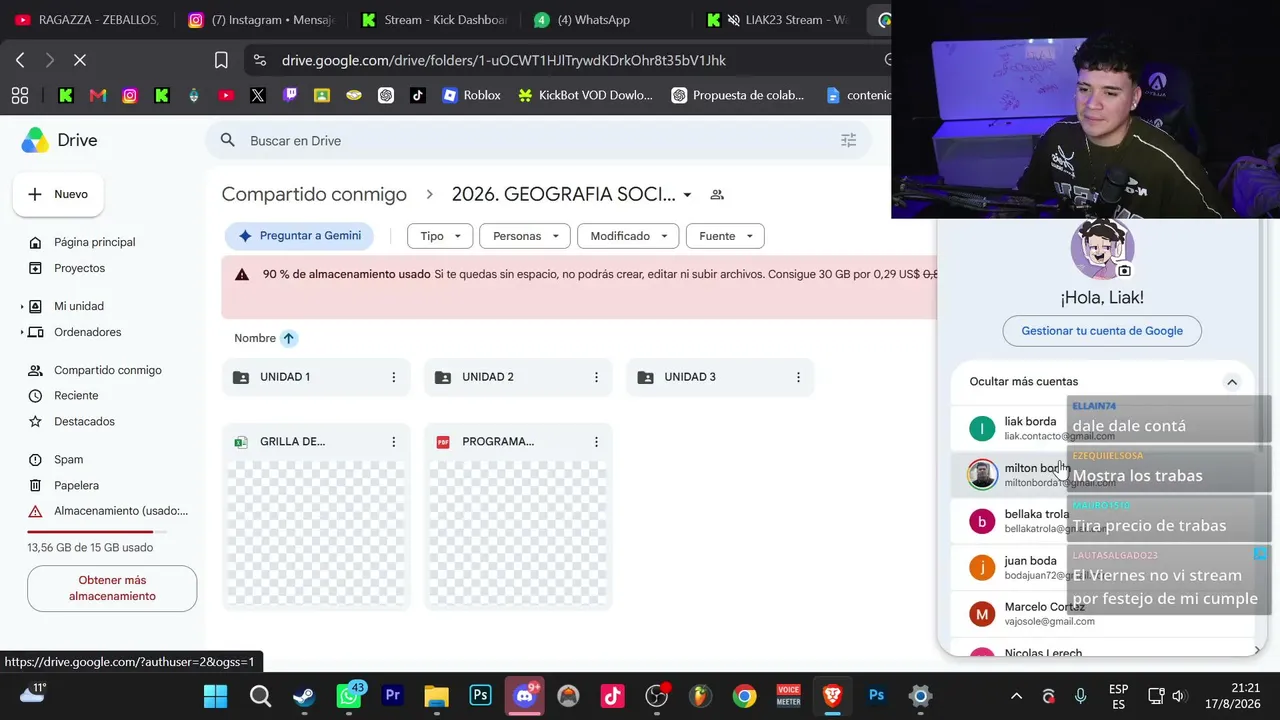
Task: Open the YouTube bookmark icon
Action: (226, 95)
